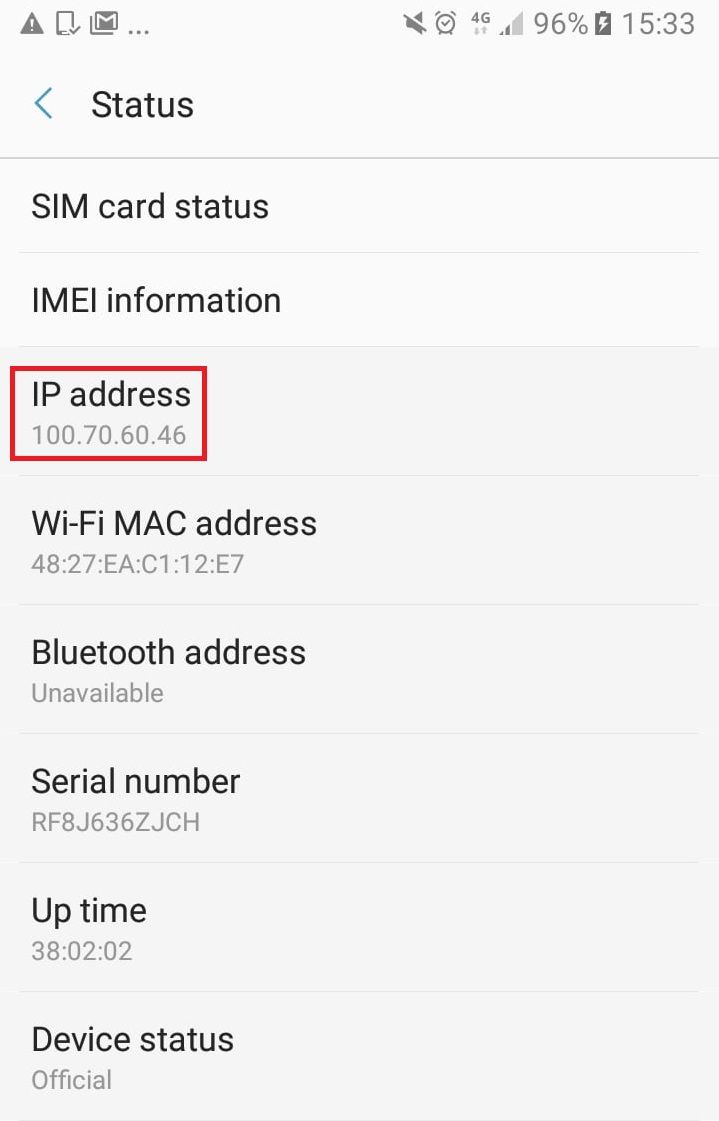This screenshot has height=1121, width=719.
Task: Tap the muted sound icon in status bar
Action: click(x=414, y=24)
